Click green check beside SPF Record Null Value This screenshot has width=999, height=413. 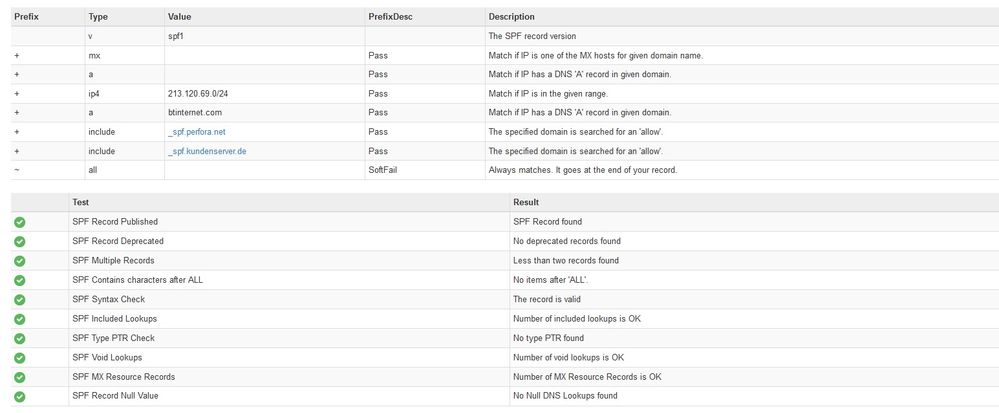click(20, 396)
